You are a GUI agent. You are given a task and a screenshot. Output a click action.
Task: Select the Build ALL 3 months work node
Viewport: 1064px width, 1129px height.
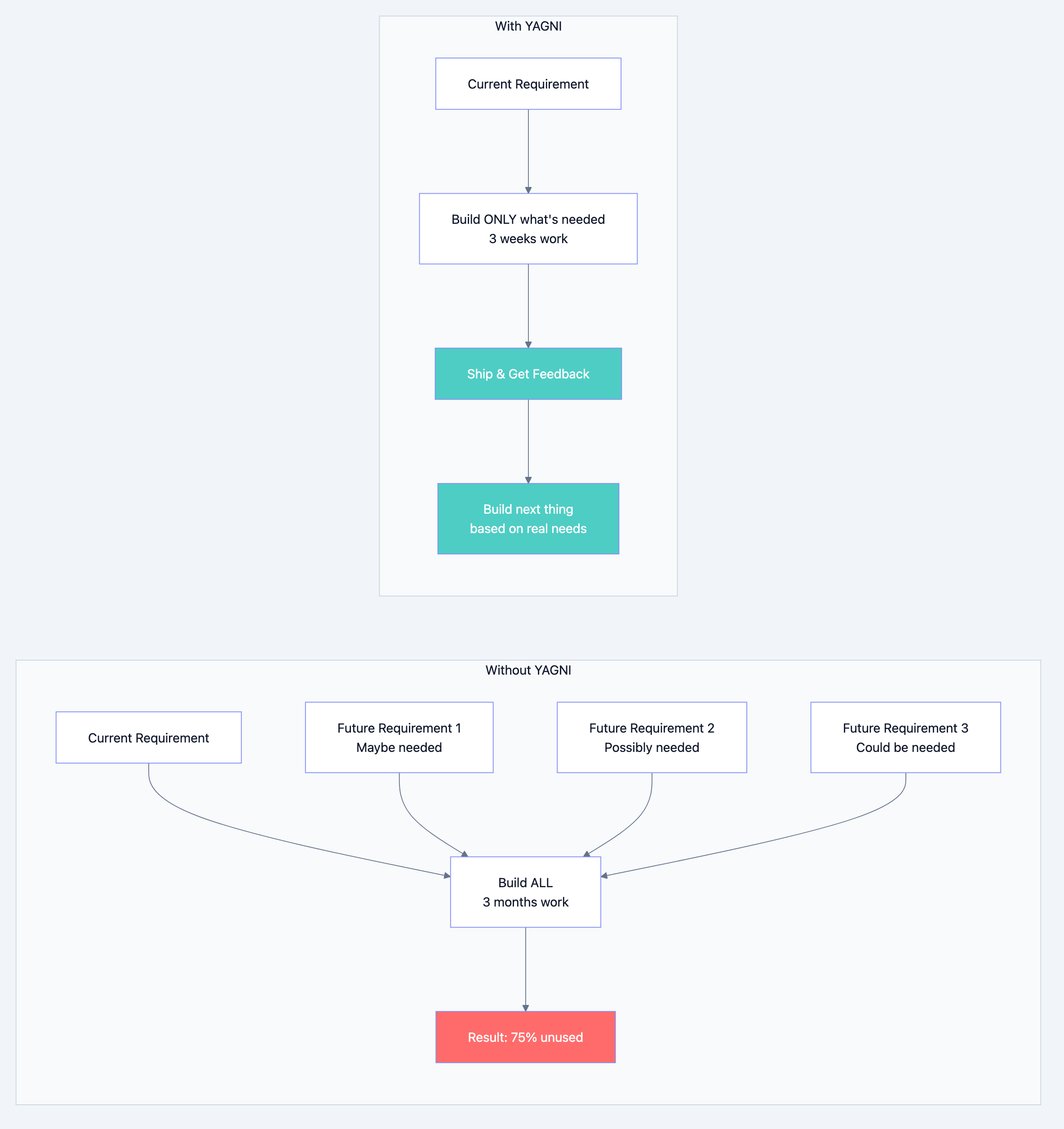click(525, 892)
